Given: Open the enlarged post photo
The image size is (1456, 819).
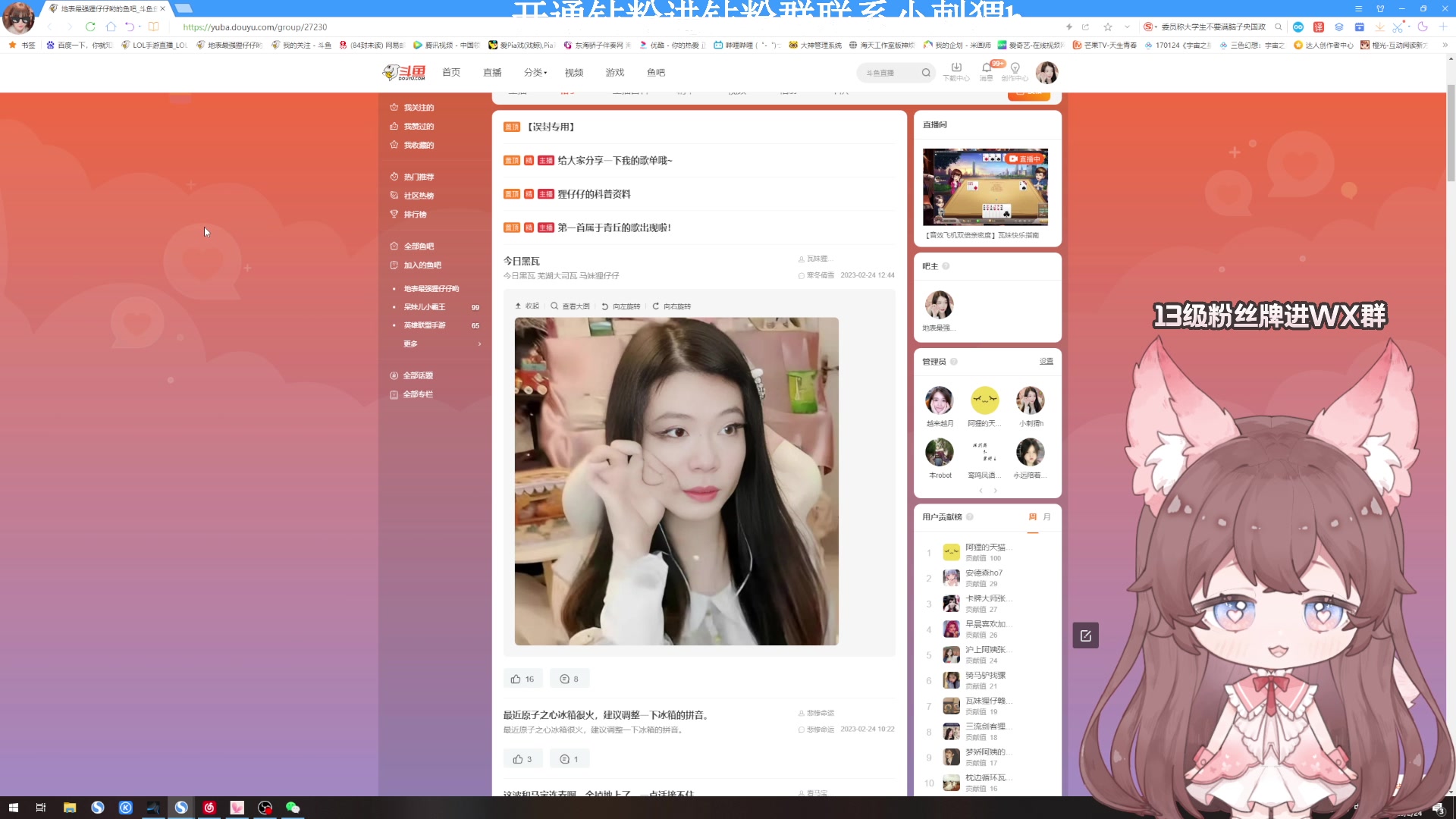Looking at the screenshot, I should pos(676,482).
